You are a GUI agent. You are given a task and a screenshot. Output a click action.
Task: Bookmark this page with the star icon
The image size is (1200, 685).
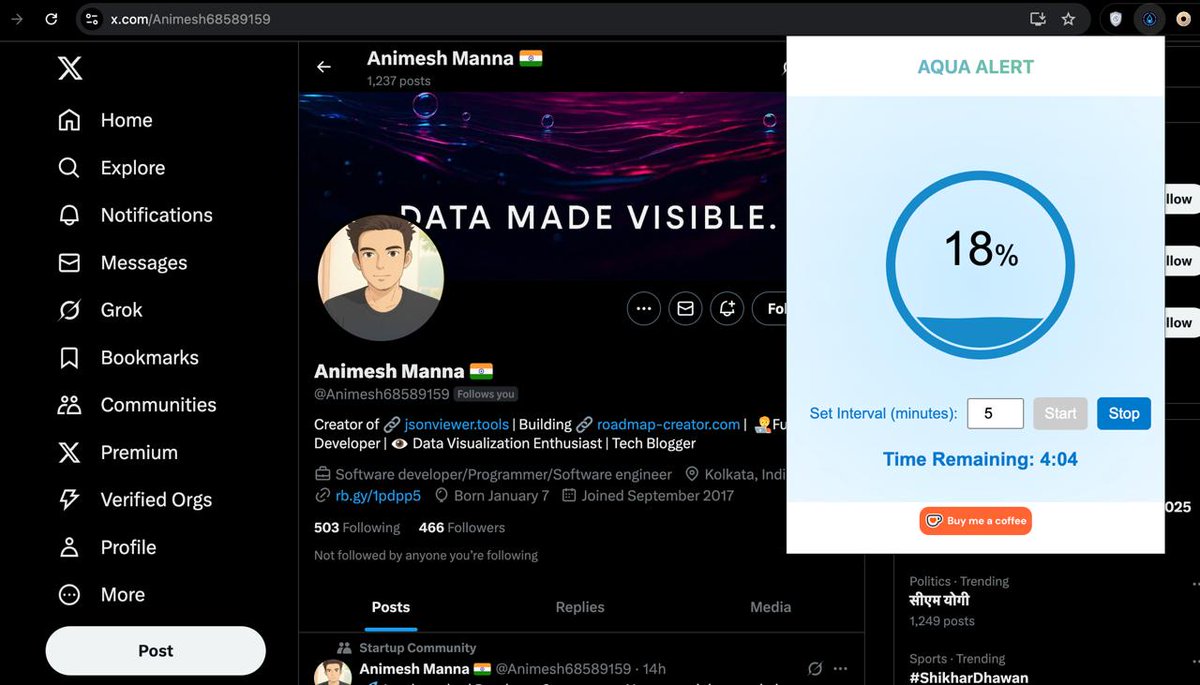[x=1068, y=18]
